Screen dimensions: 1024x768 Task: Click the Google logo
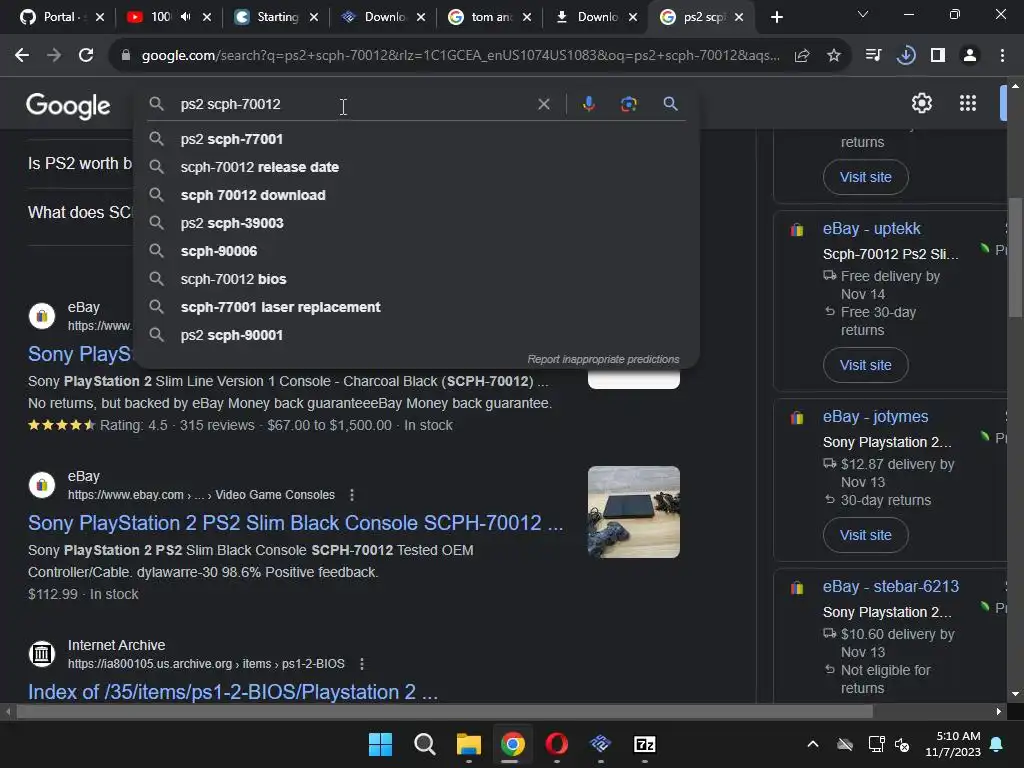(68, 105)
